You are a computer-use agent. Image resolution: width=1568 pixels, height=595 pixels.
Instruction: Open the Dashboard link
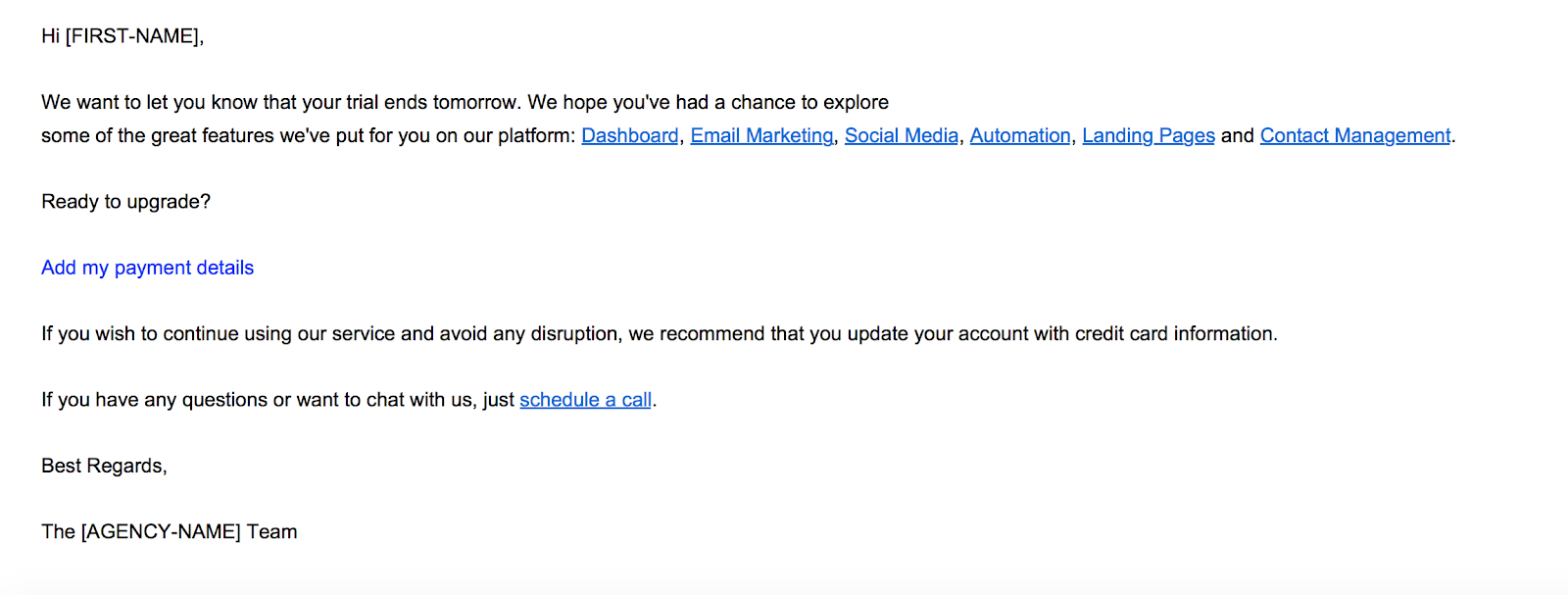629,135
